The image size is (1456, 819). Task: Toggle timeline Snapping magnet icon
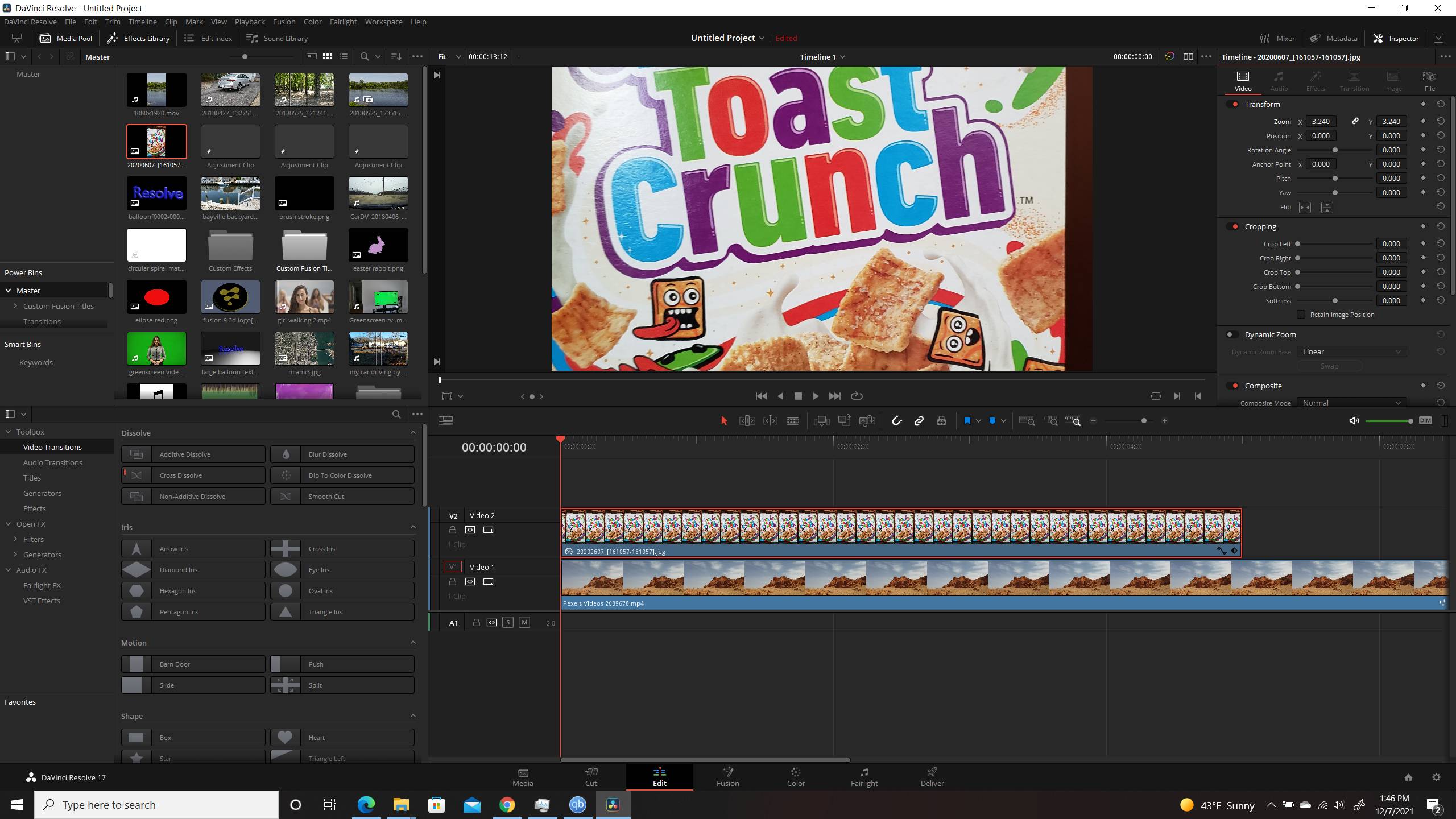[896, 421]
